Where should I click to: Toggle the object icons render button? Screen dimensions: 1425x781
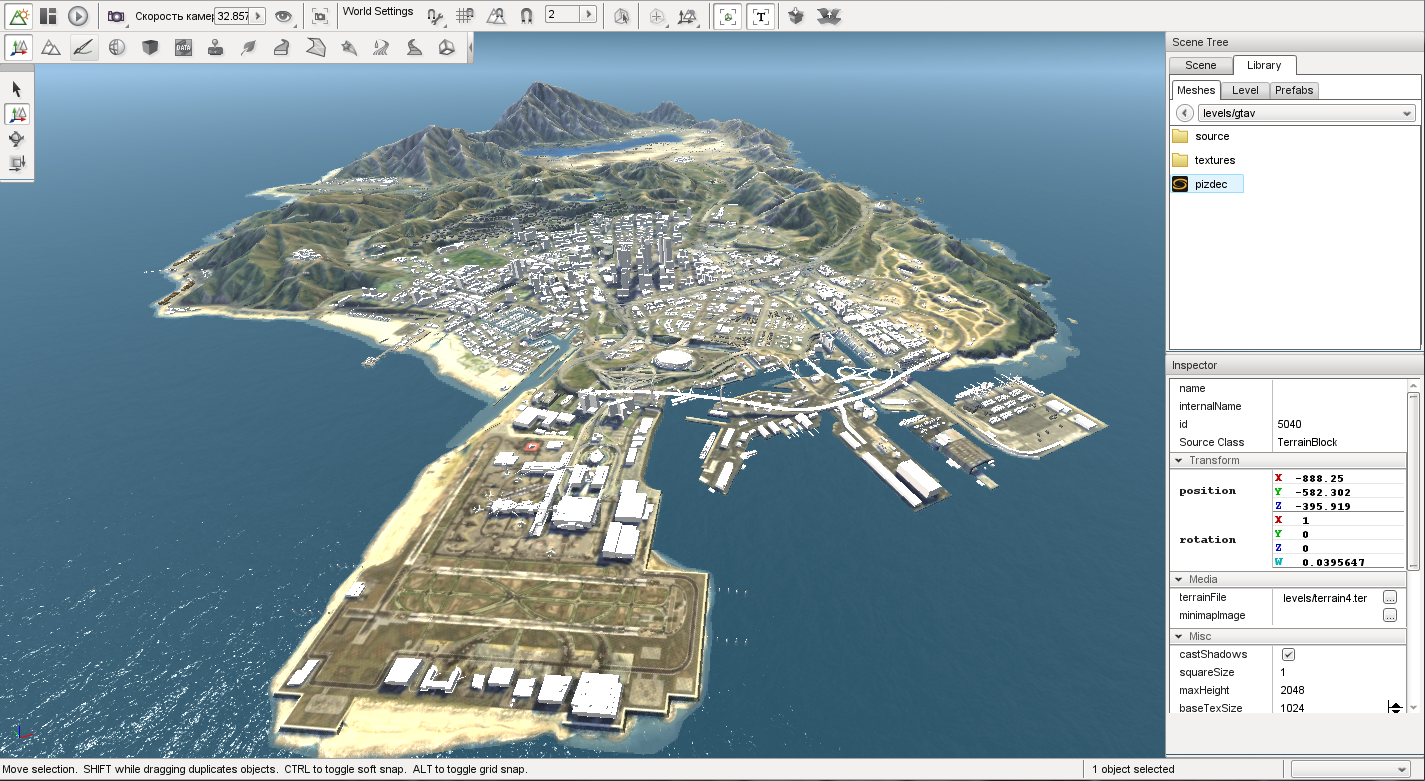tap(728, 16)
